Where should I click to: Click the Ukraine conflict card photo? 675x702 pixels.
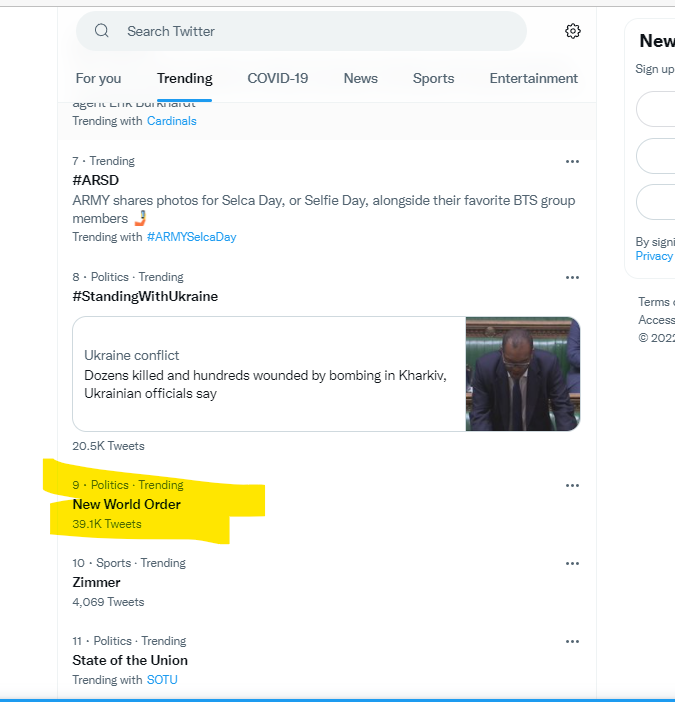(x=523, y=374)
